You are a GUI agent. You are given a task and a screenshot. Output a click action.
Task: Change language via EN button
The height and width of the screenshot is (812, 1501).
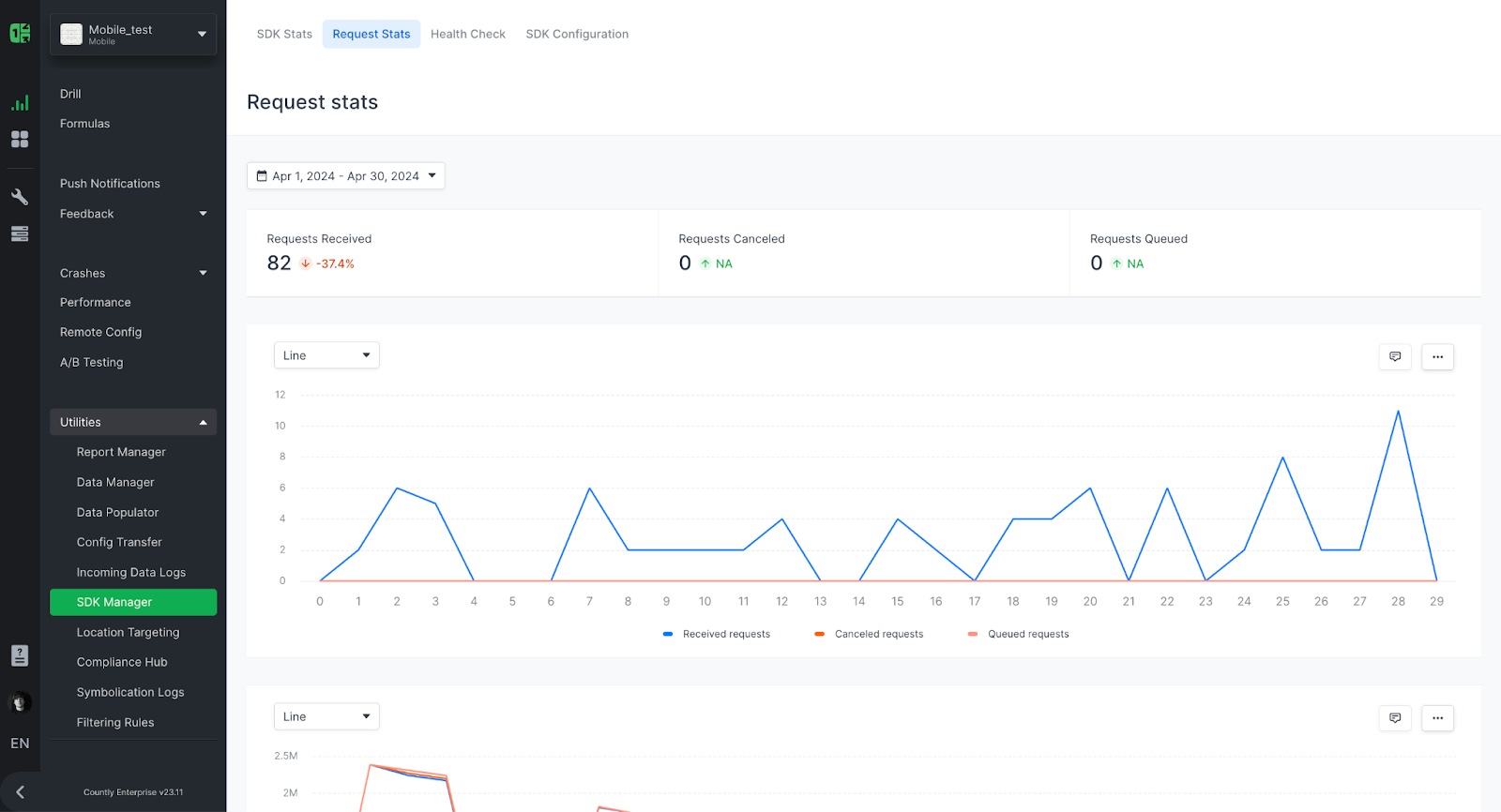20,744
